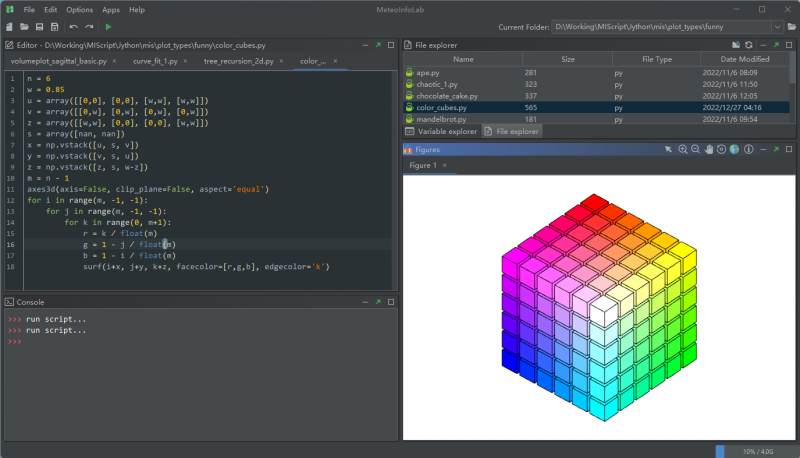Activate the Pan hand tool in Figures
This screenshot has width=800, height=458.
pyautogui.click(x=709, y=149)
